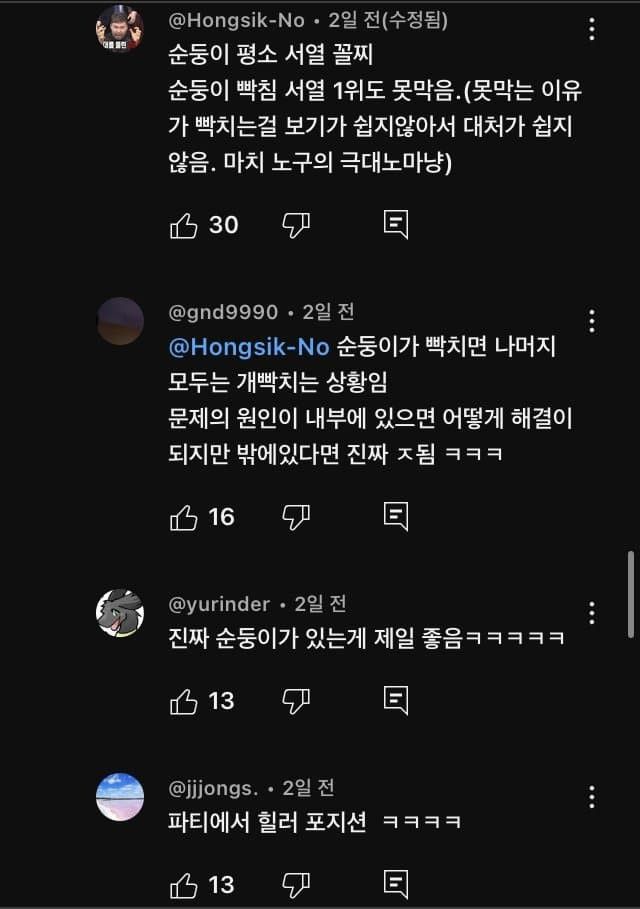
Task: Open options menu for @gnd9990 comment
Action: 593,321
